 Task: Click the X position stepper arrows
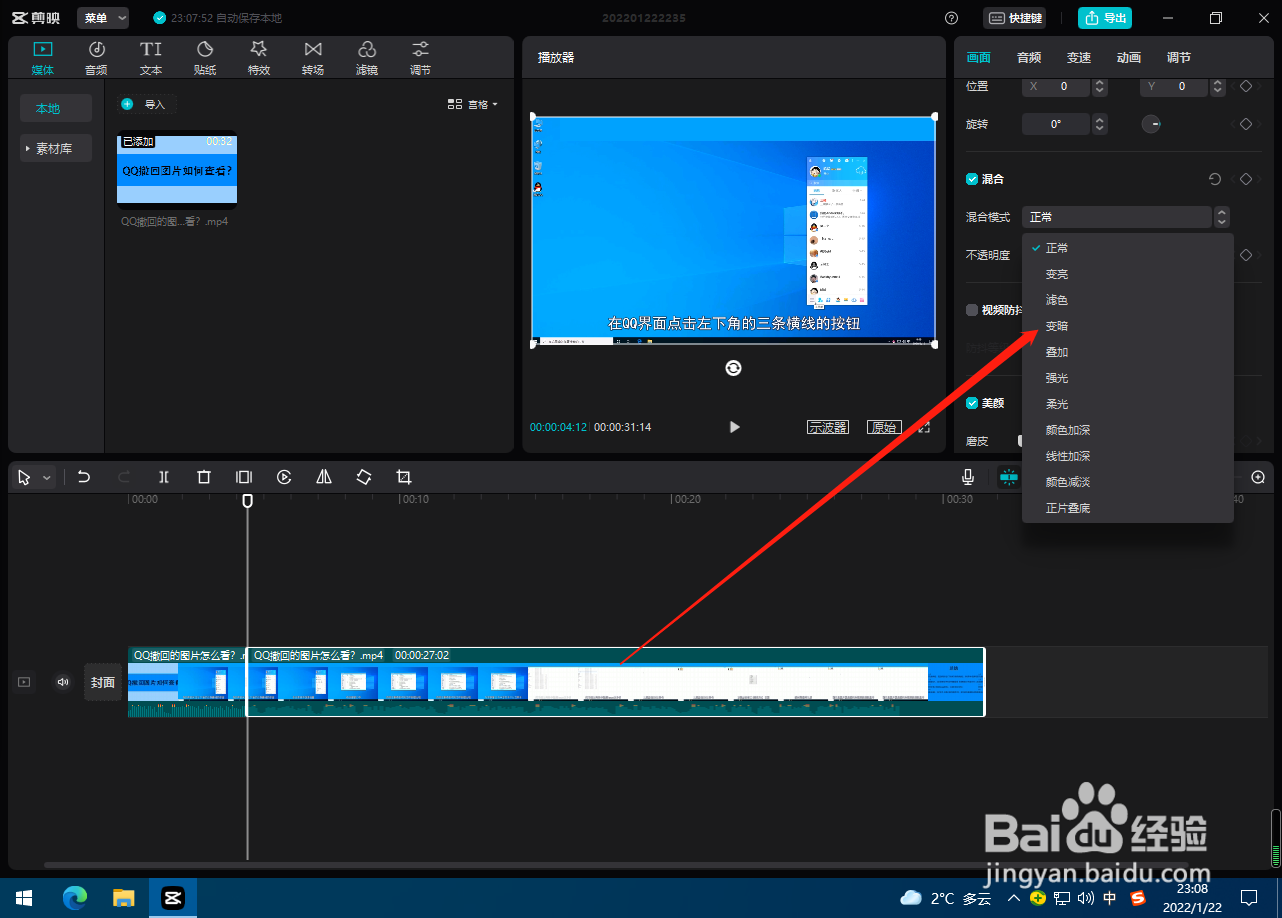pyautogui.click(x=1100, y=87)
